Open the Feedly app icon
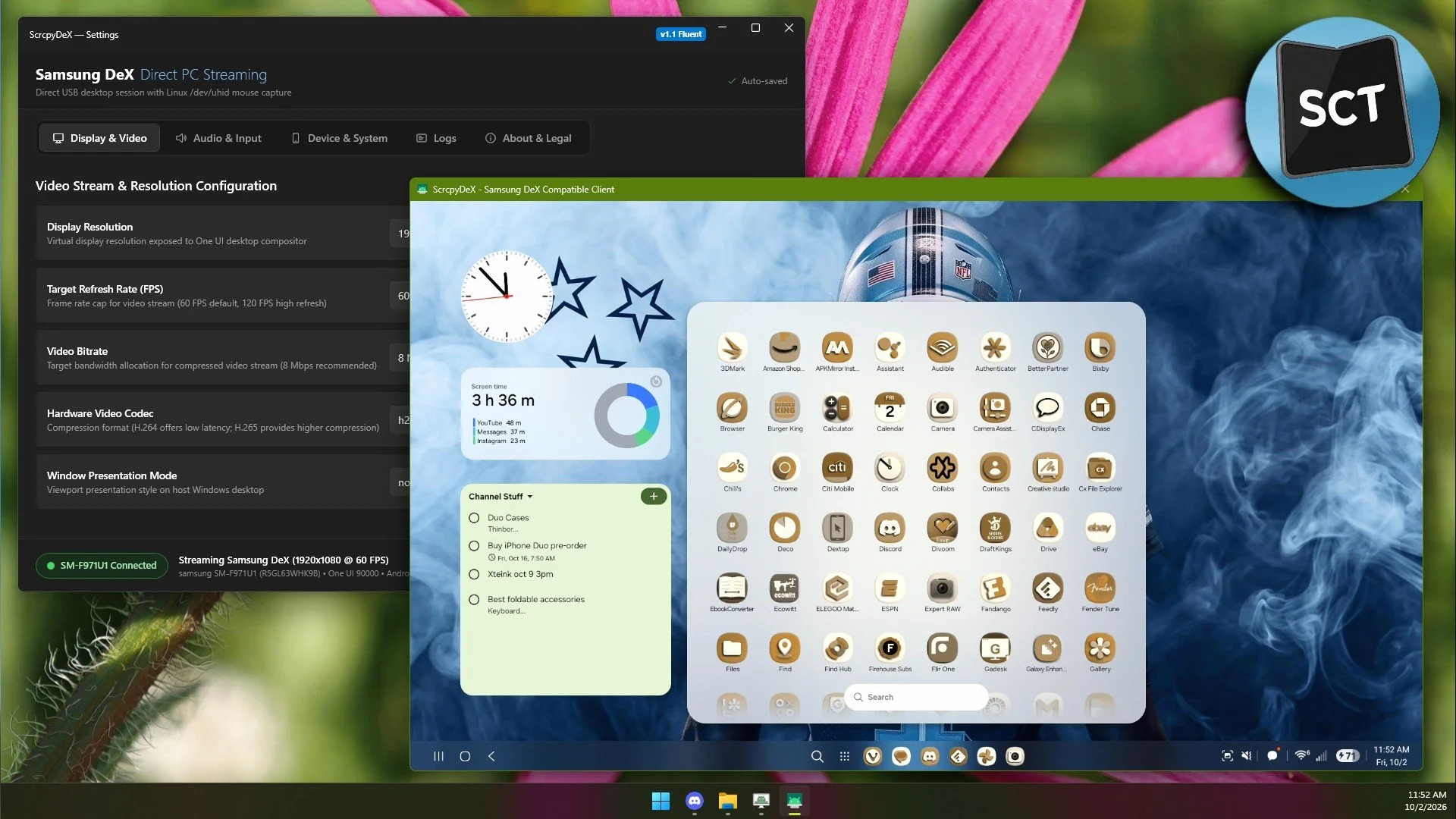 (x=1047, y=588)
